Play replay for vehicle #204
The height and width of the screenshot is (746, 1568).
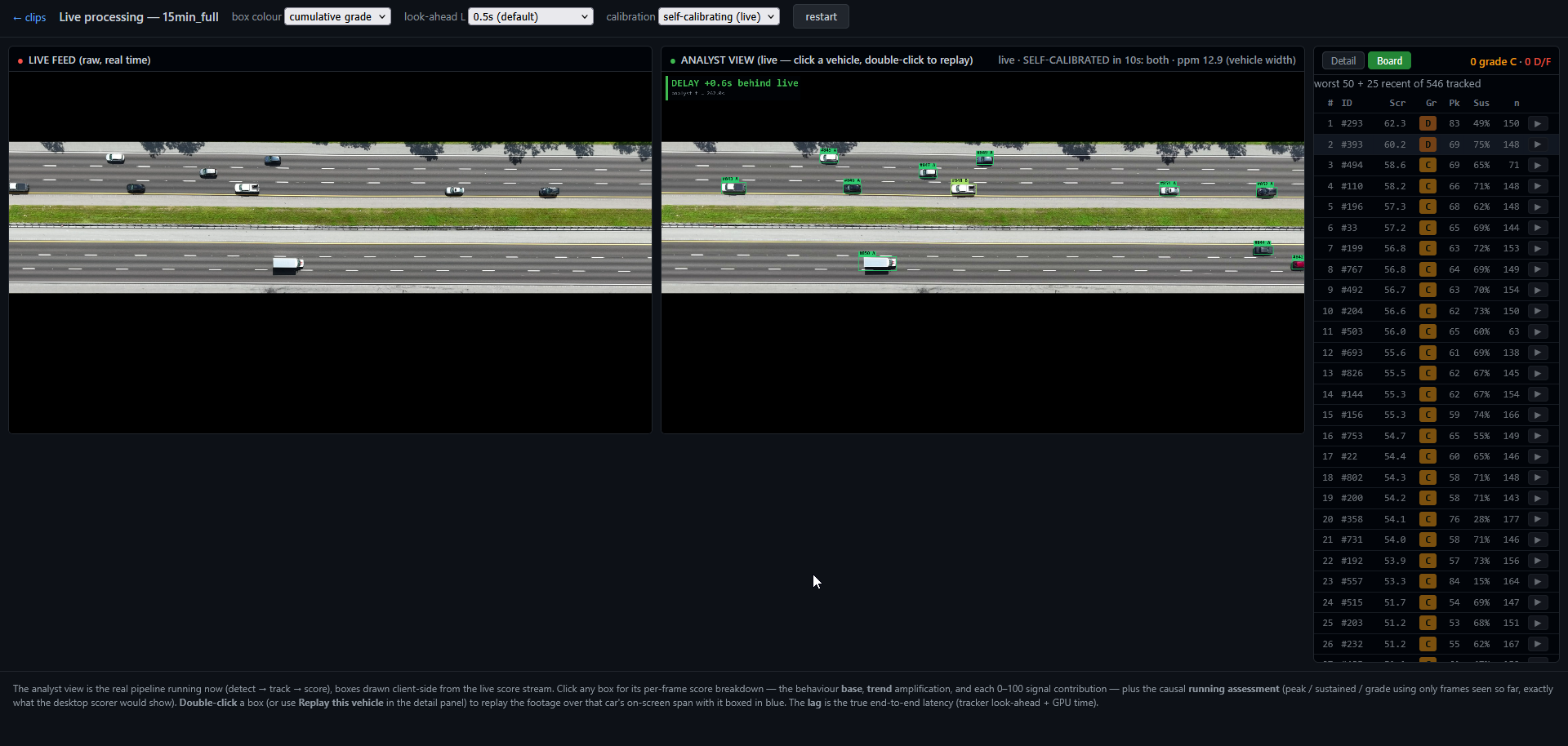point(1538,311)
